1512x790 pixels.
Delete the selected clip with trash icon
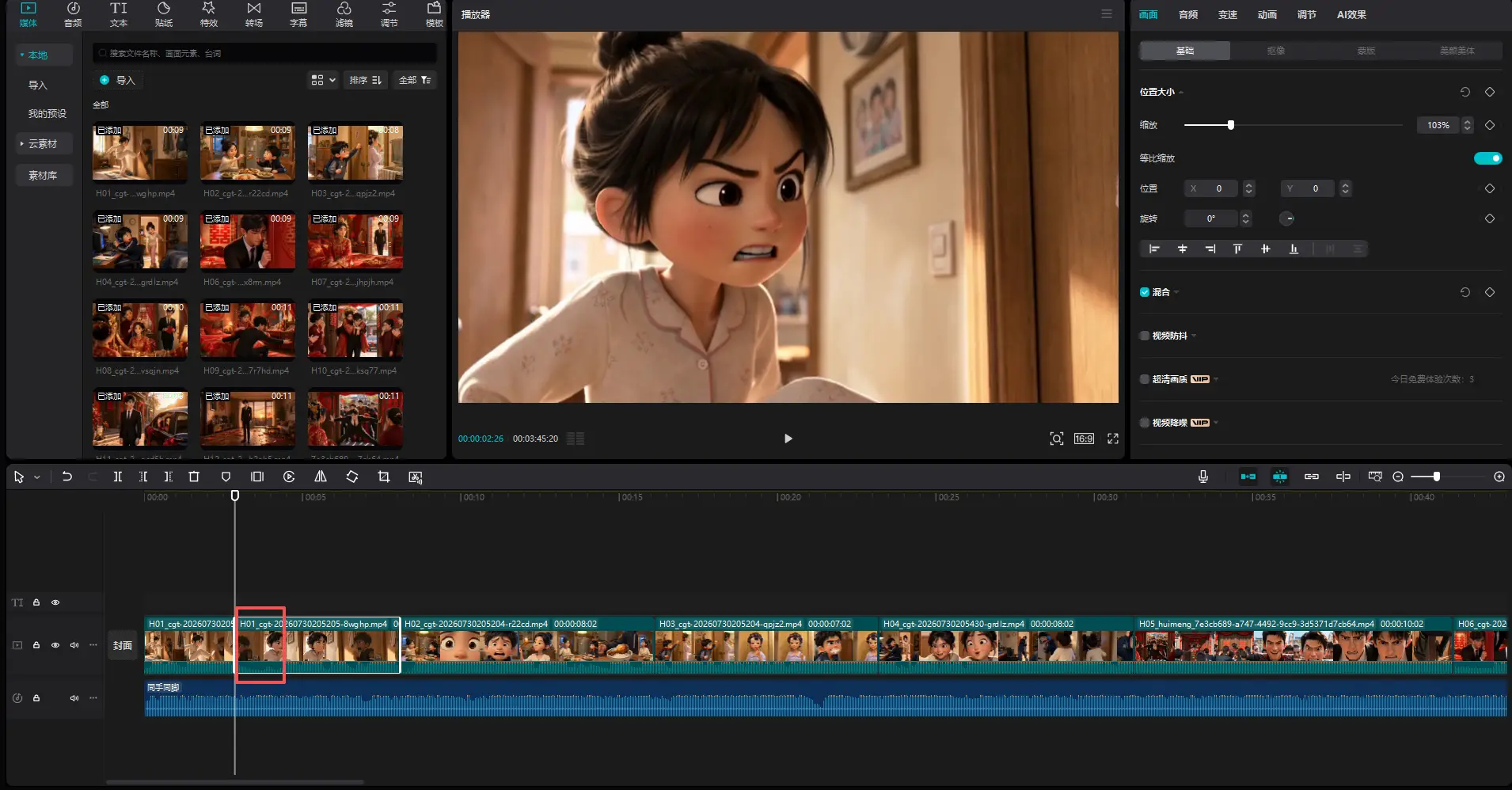point(194,477)
